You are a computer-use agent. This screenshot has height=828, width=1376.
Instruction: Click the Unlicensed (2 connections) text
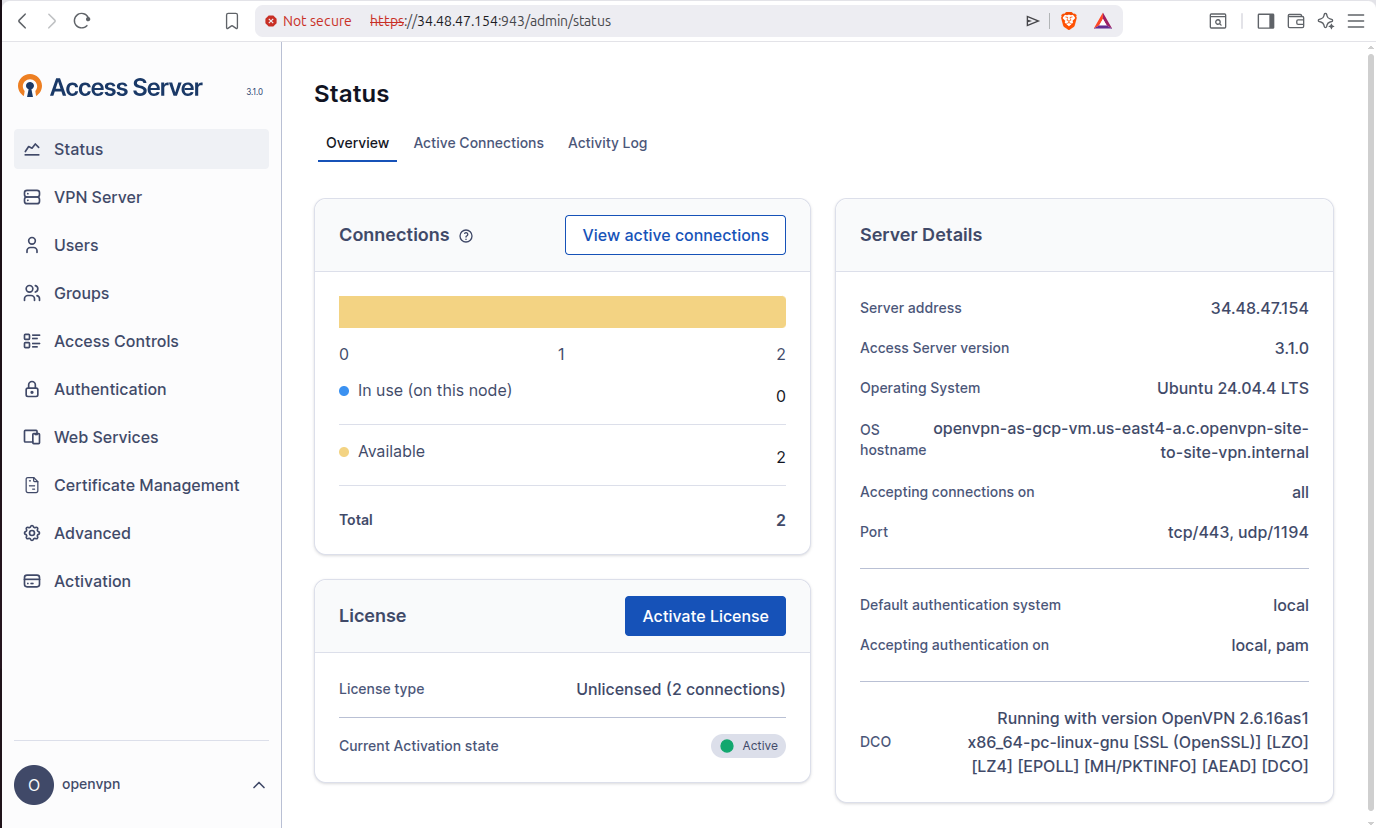681,689
